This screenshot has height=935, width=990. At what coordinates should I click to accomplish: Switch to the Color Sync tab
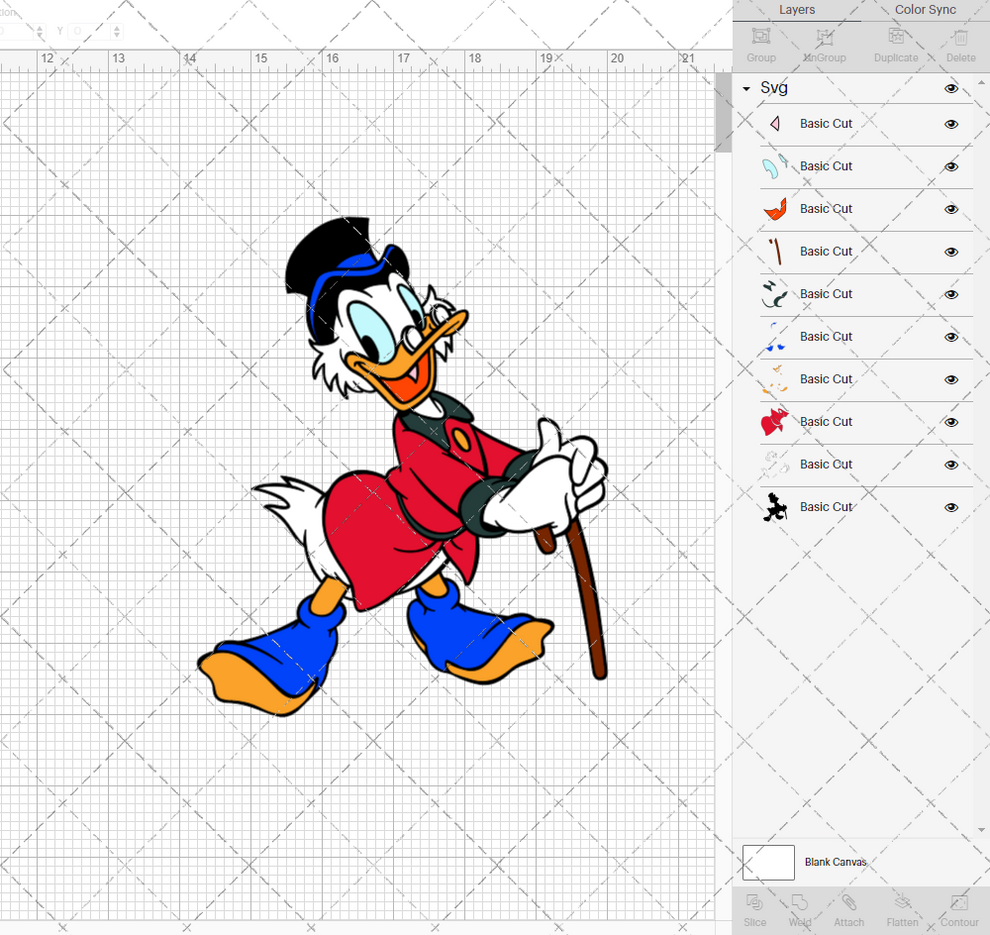tap(924, 10)
